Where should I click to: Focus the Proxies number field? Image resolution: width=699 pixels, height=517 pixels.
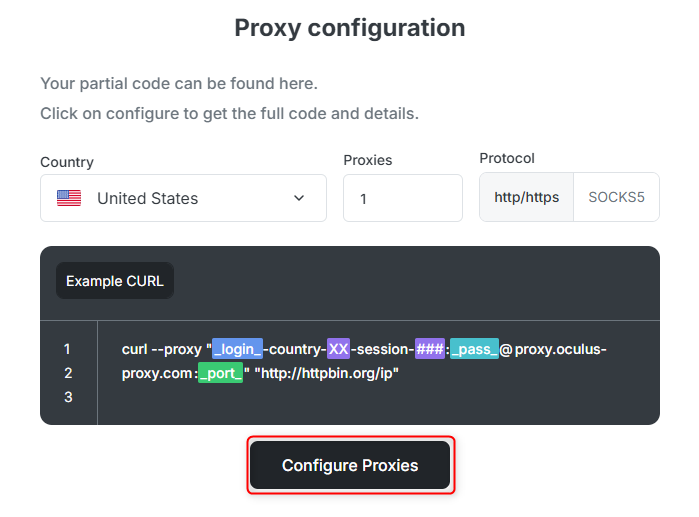click(x=403, y=198)
